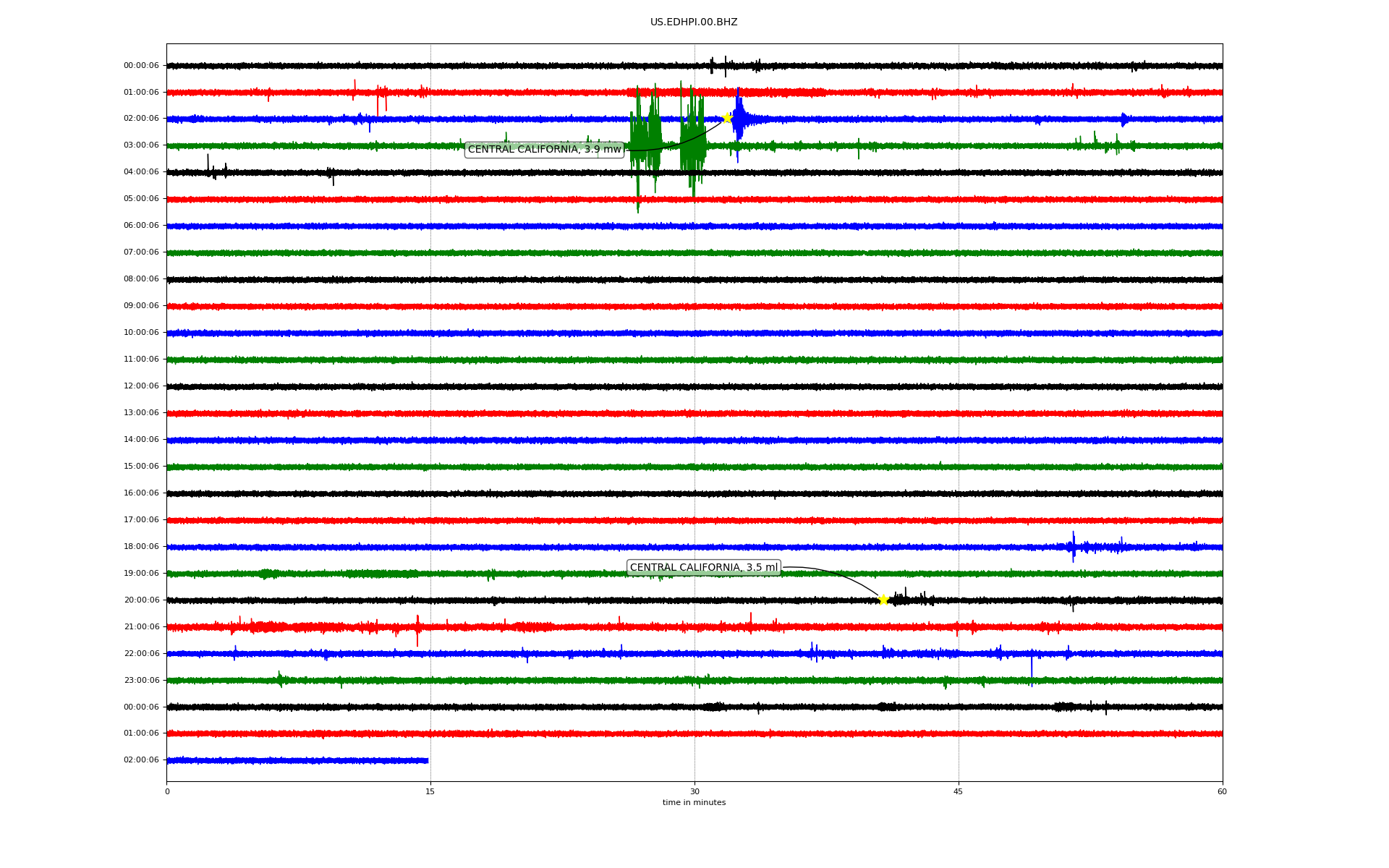This screenshot has width=1389, height=868.
Task: Click the 12:00:06 row time label
Action: point(141,386)
